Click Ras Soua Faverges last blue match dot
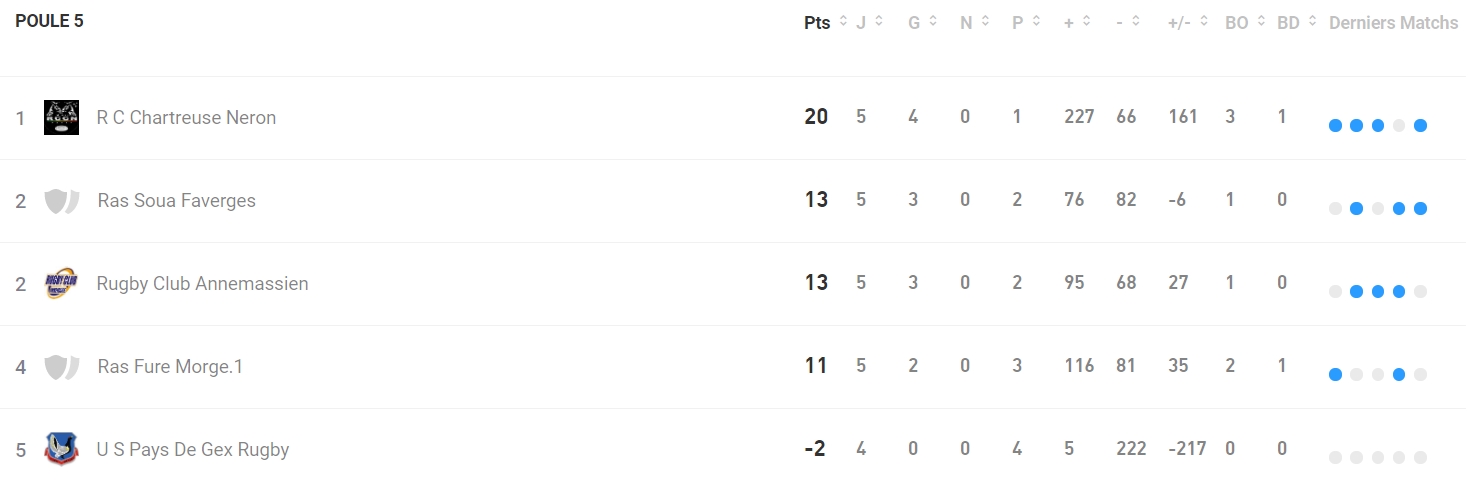1469x480 pixels. (1420, 208)
